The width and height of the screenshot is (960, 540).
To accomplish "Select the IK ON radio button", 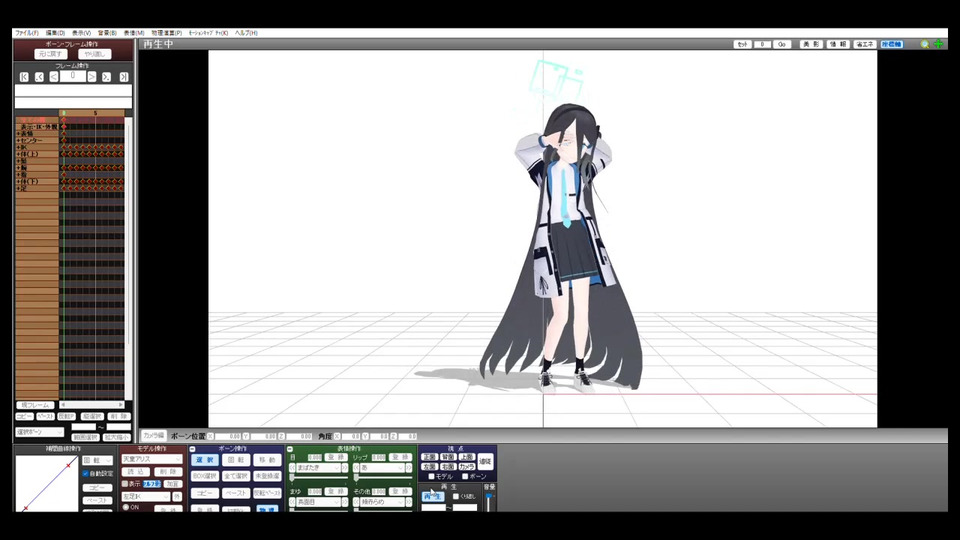I will pos(126,507).
